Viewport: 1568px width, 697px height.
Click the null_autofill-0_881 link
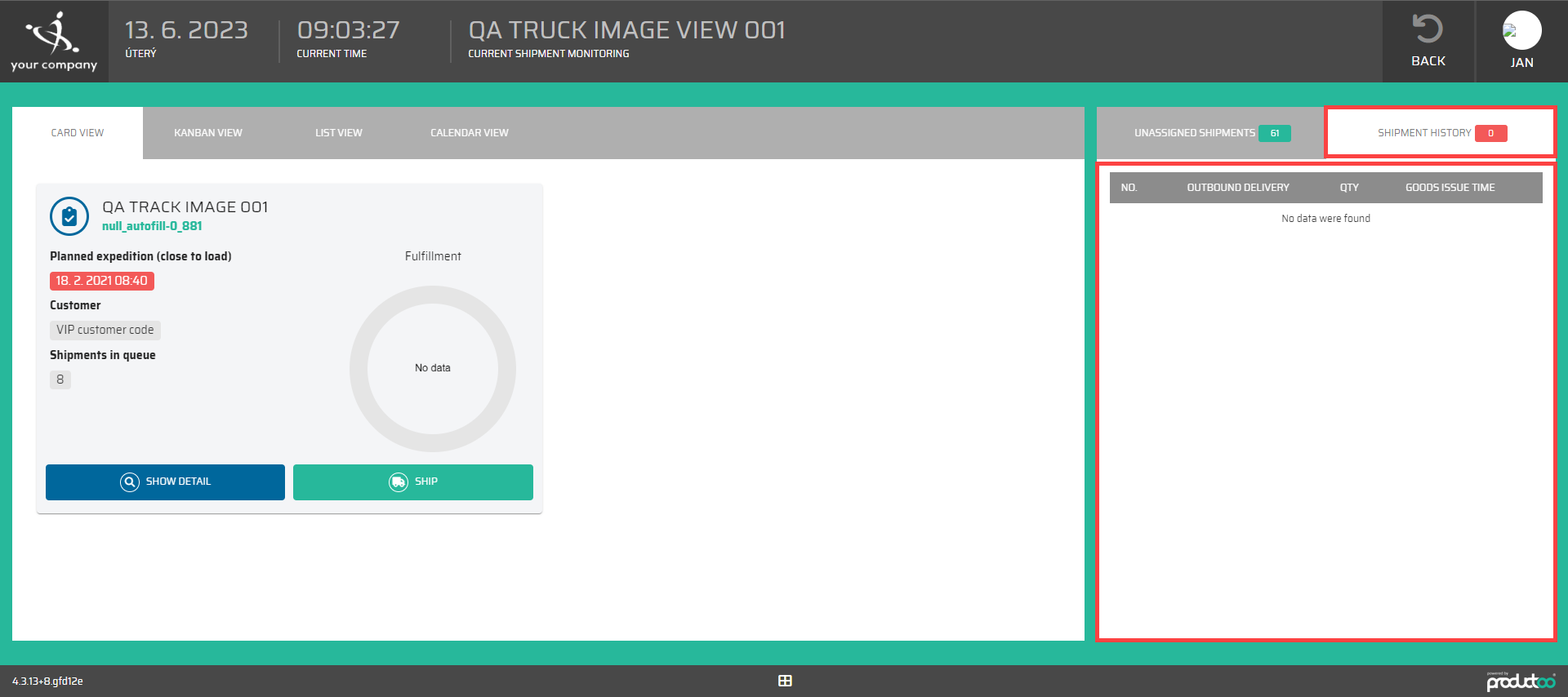(x=152, y=226)
